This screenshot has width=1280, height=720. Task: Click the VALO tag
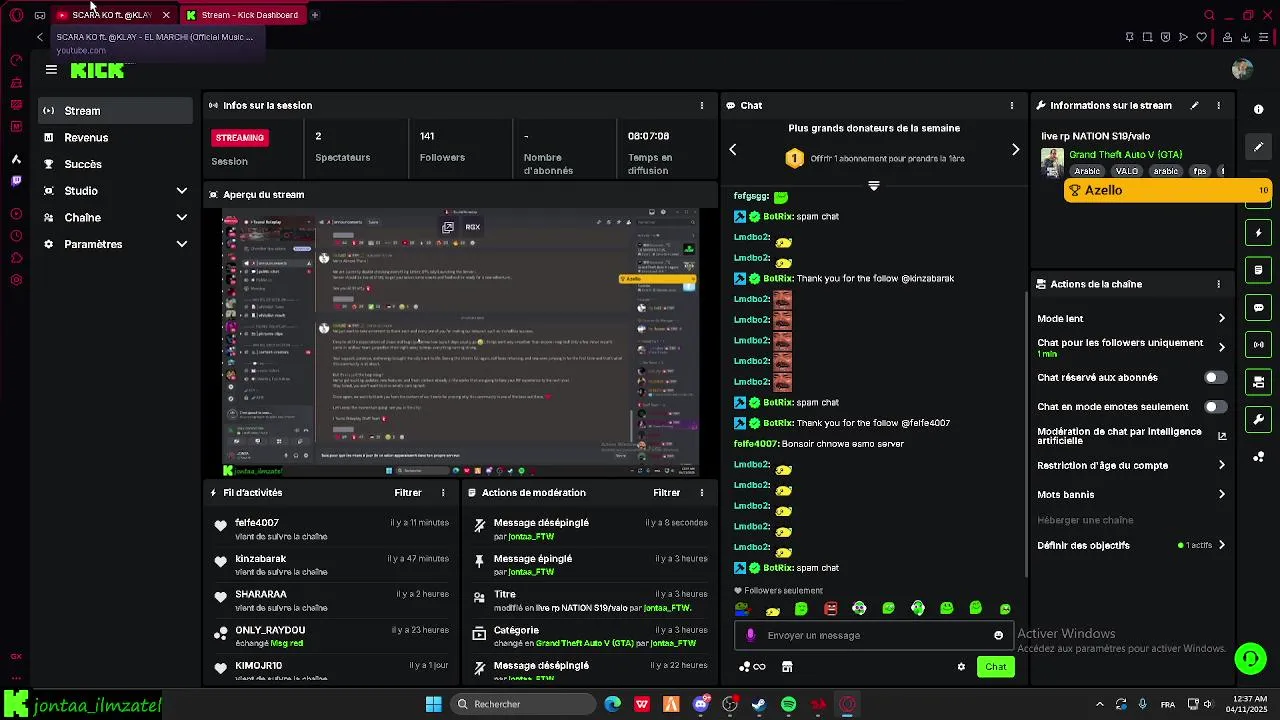(x=1126, y=171)
